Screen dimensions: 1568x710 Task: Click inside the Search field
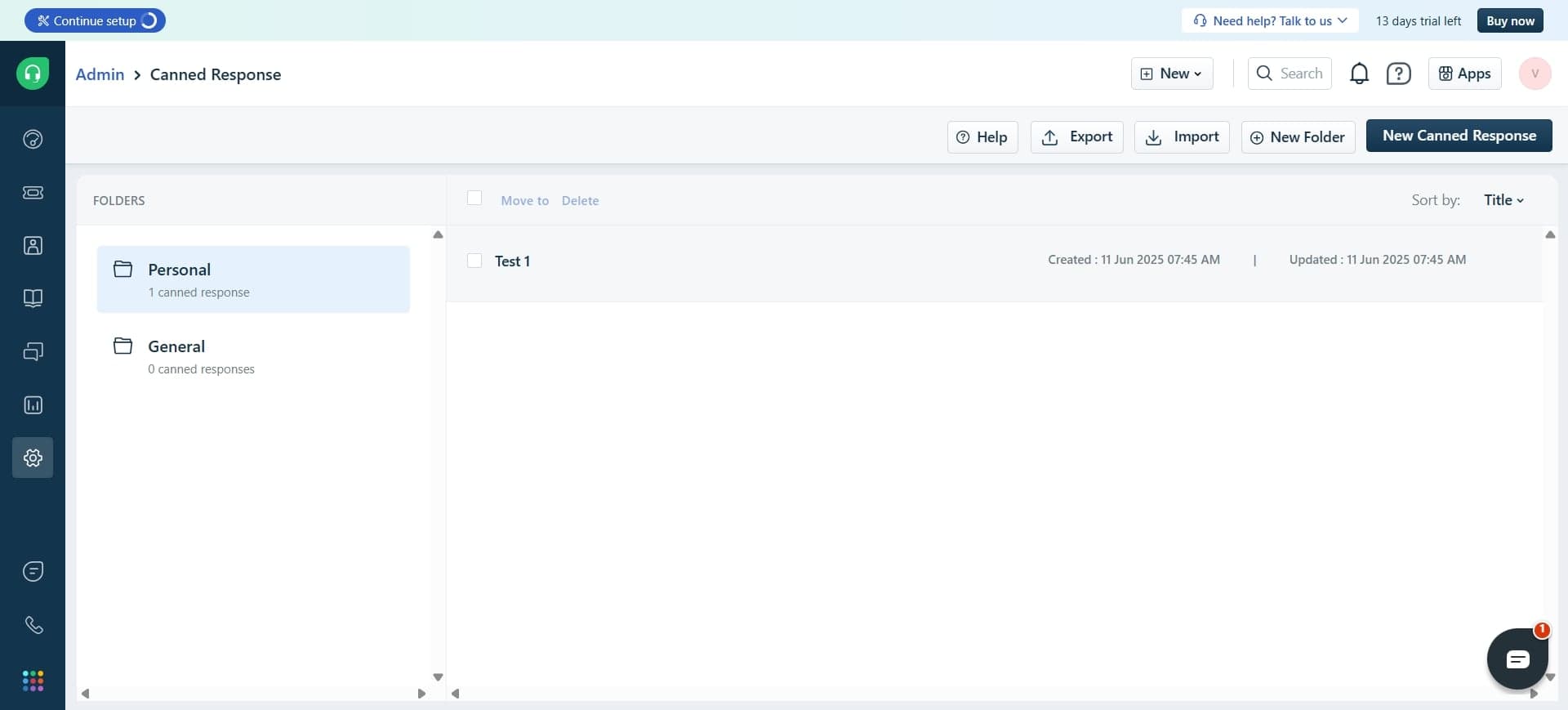pyautogui.click(x=1300, y=74)
